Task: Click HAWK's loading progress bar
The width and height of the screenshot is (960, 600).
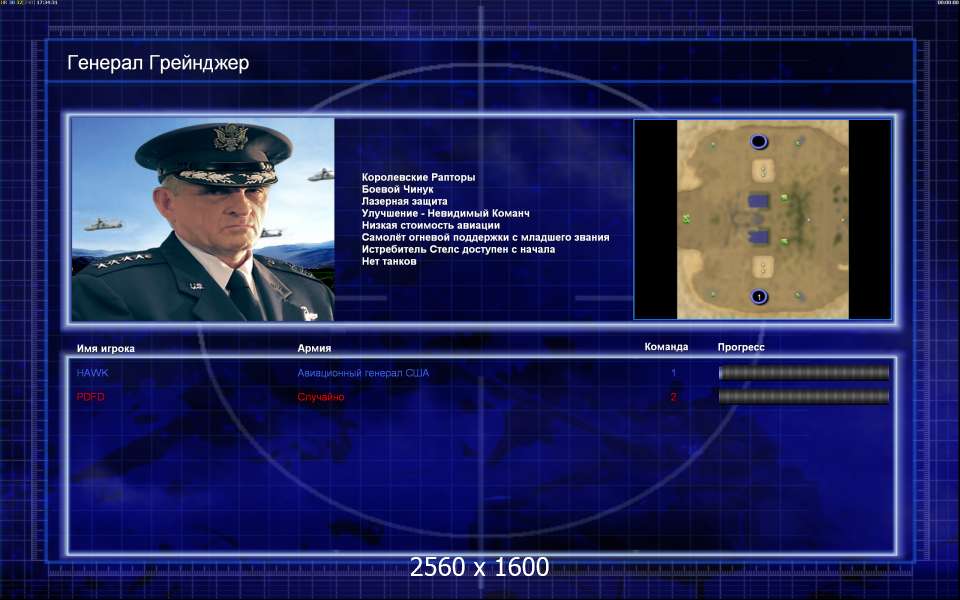Action: 803,373
